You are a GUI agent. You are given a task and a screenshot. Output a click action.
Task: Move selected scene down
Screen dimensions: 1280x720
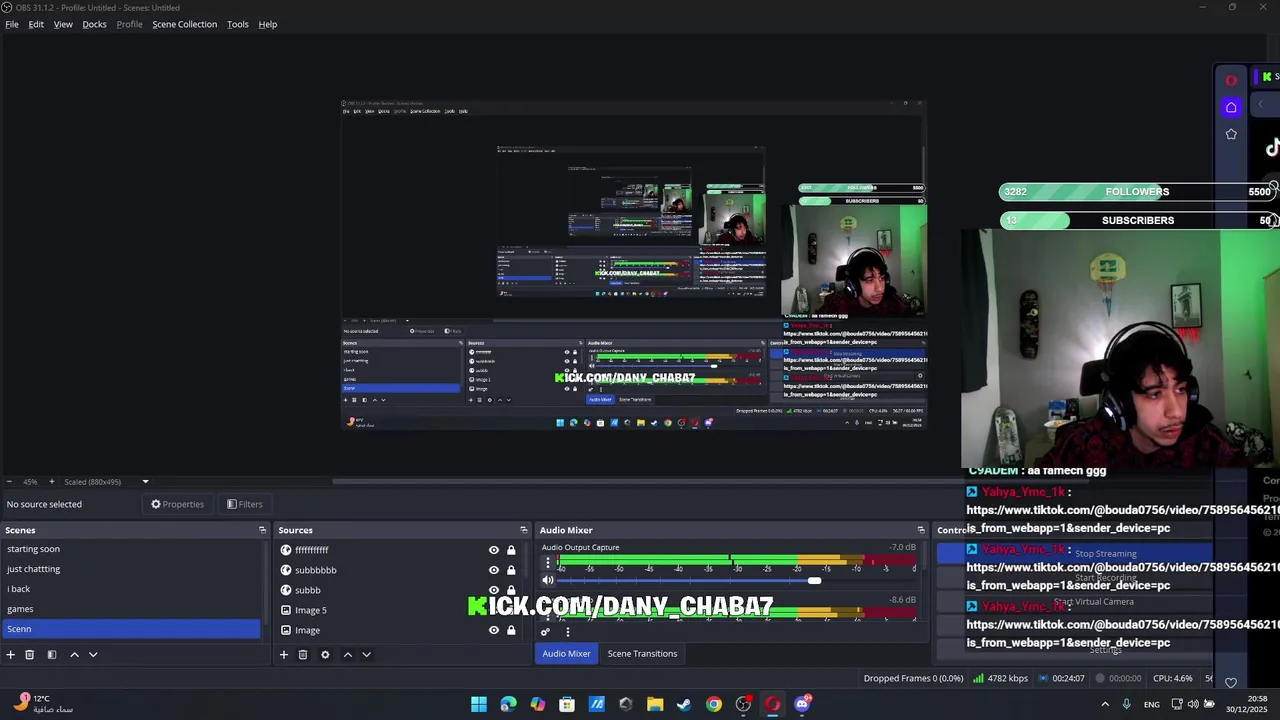(x=93, y=654)
